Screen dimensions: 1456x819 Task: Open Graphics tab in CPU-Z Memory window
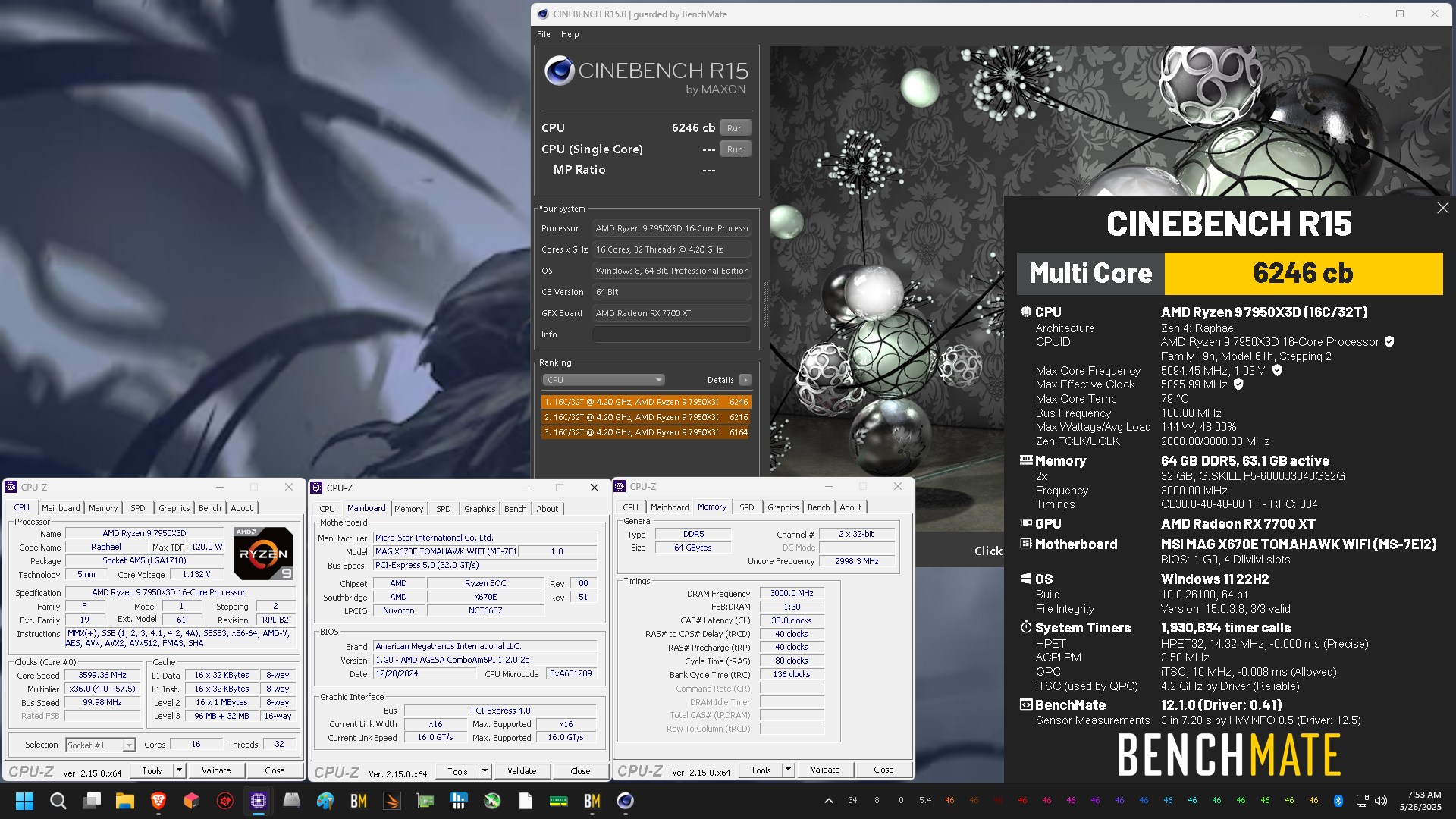[783, 507]
